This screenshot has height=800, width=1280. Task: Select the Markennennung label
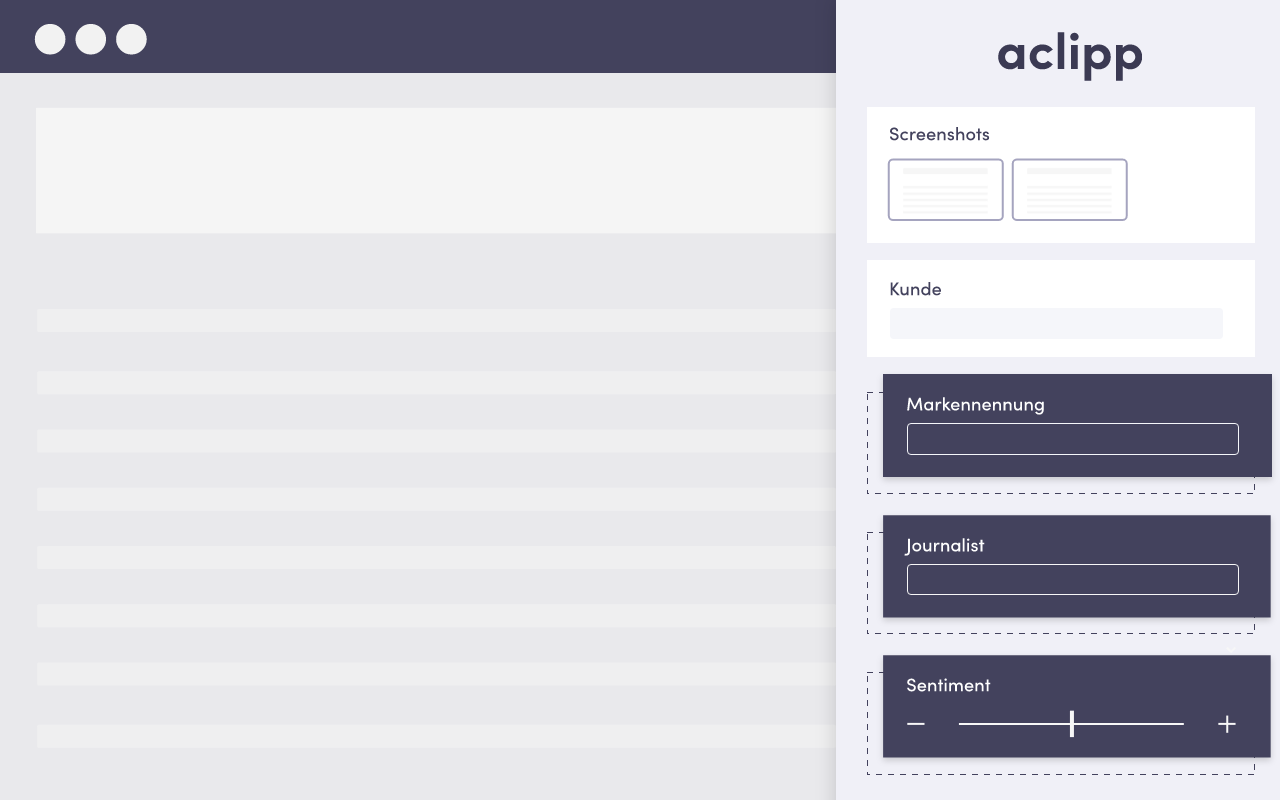tap(975, 404)
